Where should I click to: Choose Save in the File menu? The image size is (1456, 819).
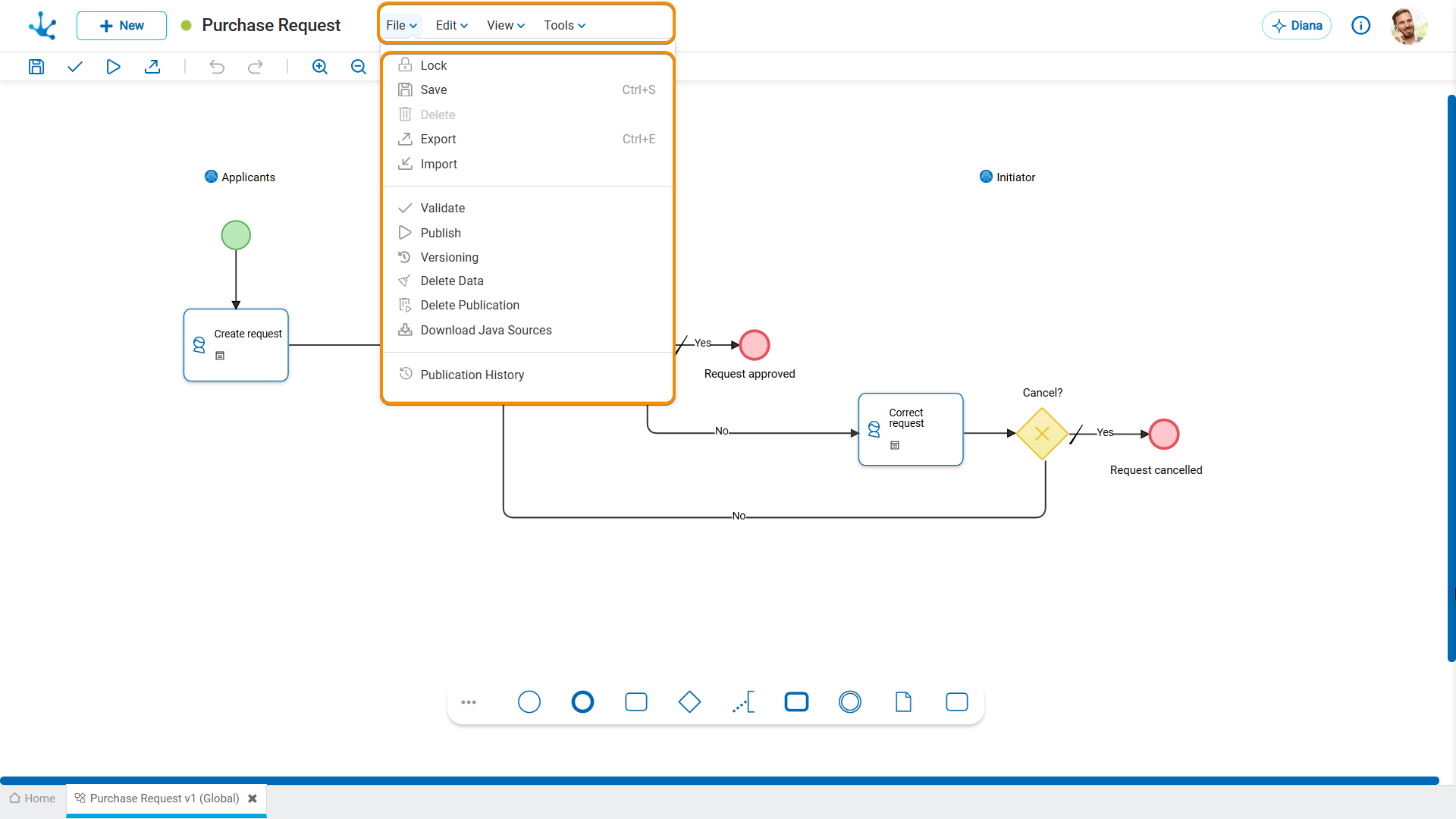527,90
